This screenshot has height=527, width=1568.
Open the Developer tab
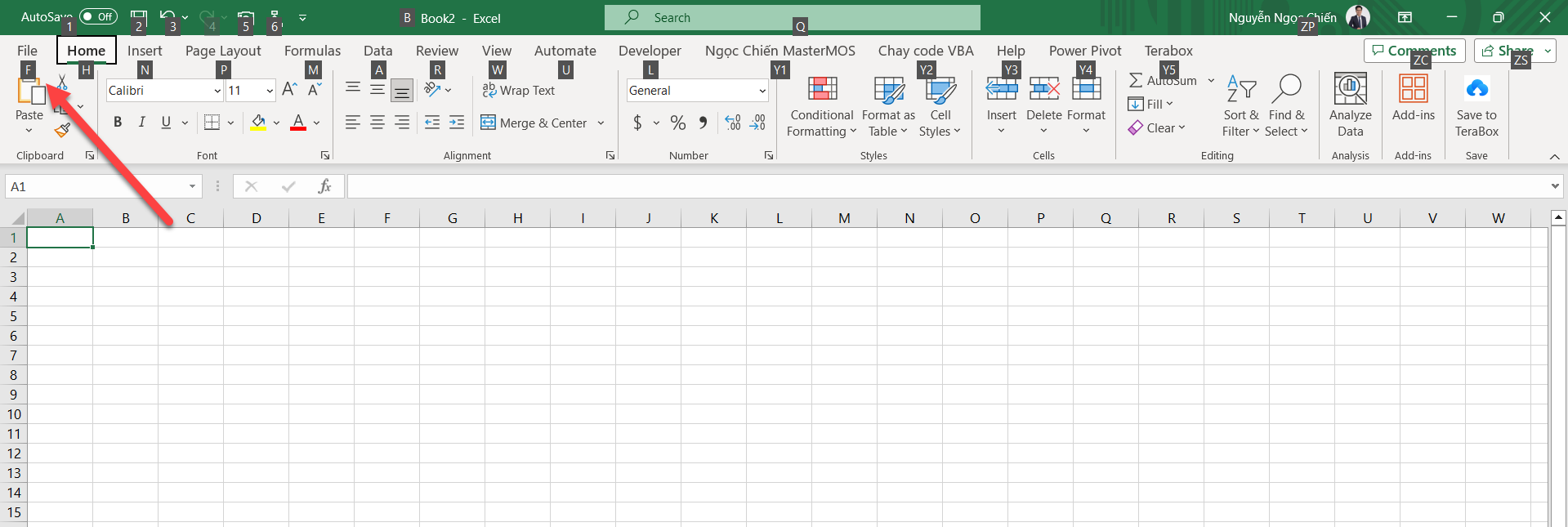pos(650,51)
